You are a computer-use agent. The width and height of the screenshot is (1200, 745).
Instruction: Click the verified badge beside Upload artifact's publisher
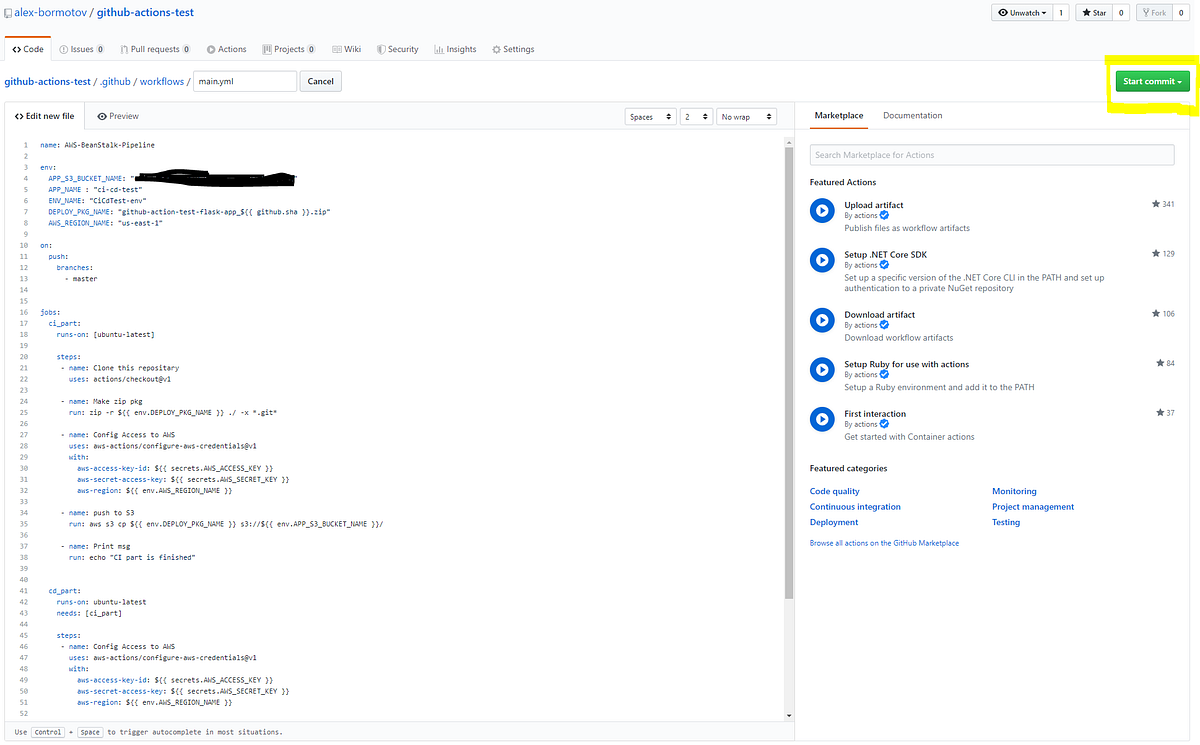coord(882,215)
